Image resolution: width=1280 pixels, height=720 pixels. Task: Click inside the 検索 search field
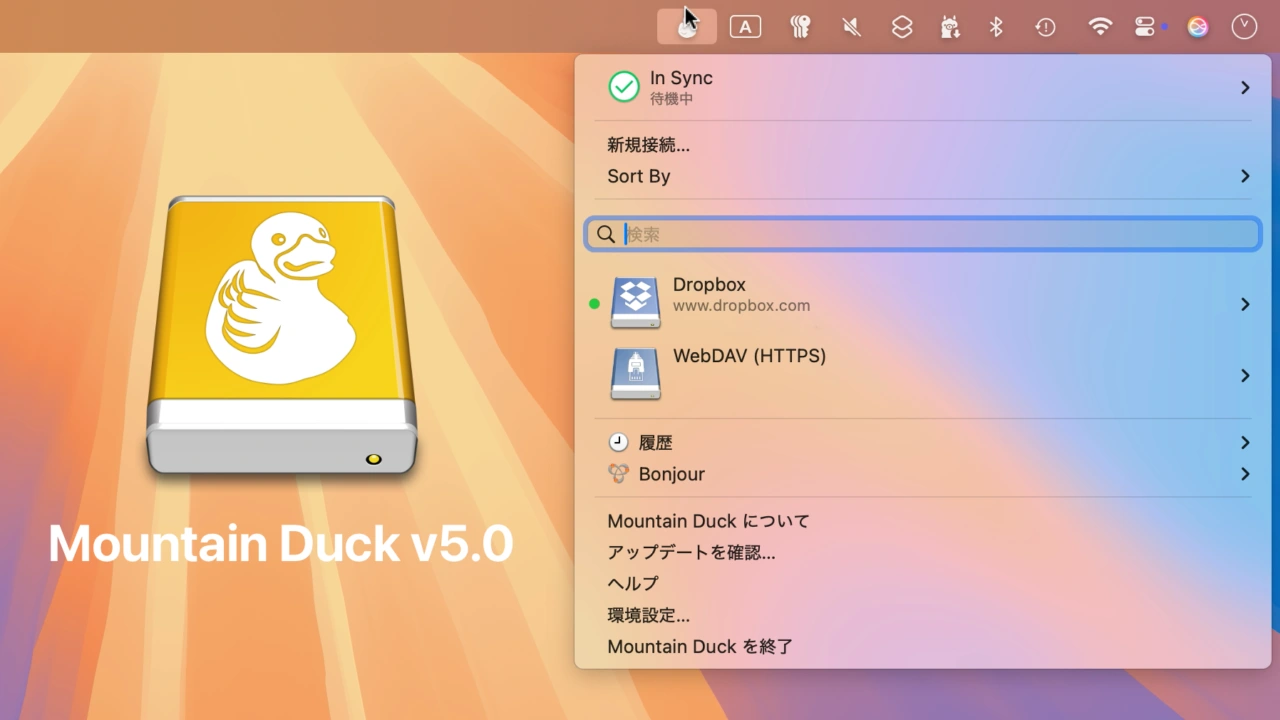click(x=922, y=233)
